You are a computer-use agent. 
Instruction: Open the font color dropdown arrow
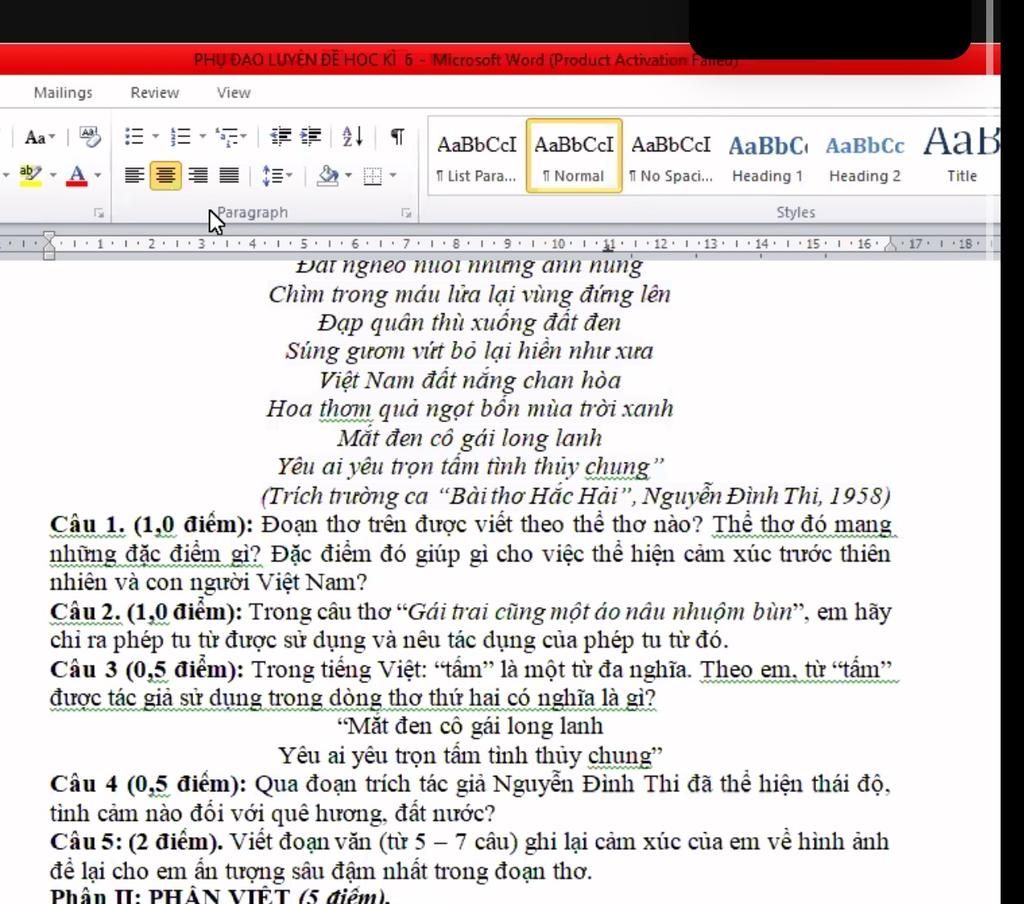(98, 175)
